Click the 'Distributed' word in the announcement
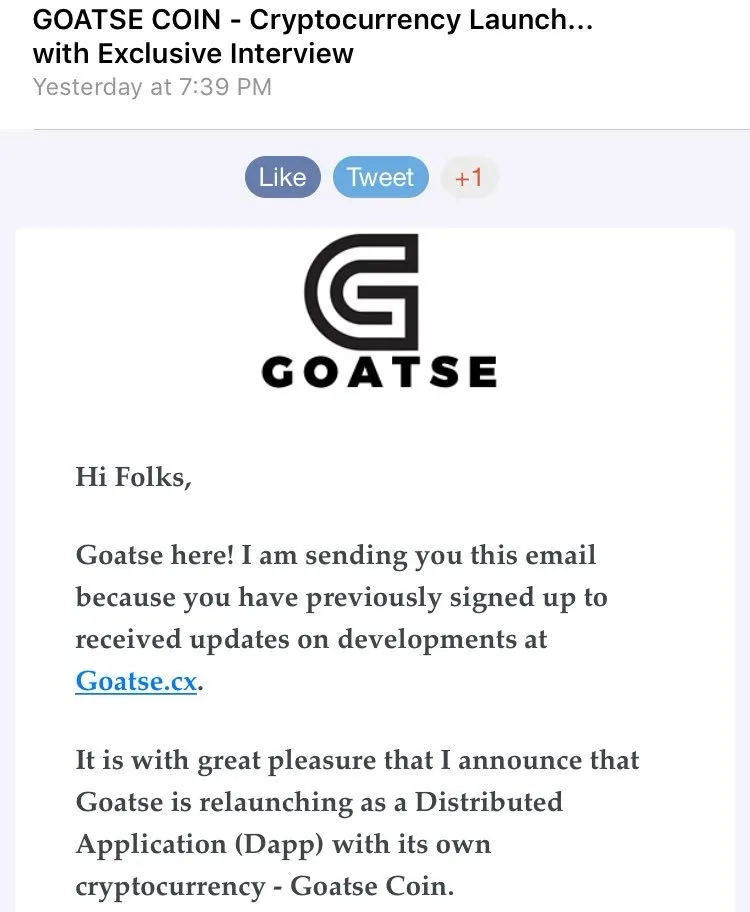The width and height of the screenshot is (750, 912). (489, 802)
